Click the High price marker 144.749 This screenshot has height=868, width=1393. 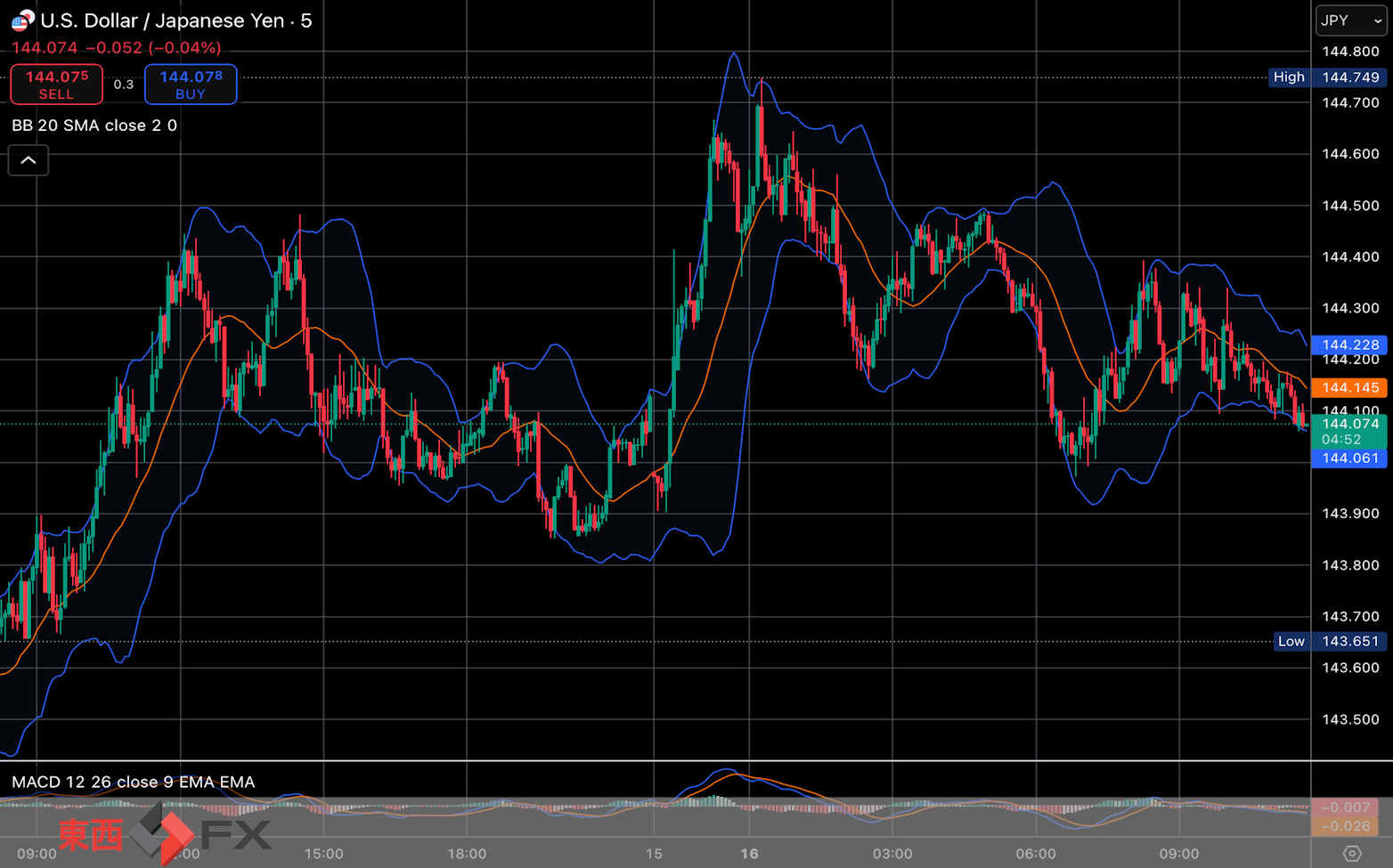click(x=1327, y=77)
